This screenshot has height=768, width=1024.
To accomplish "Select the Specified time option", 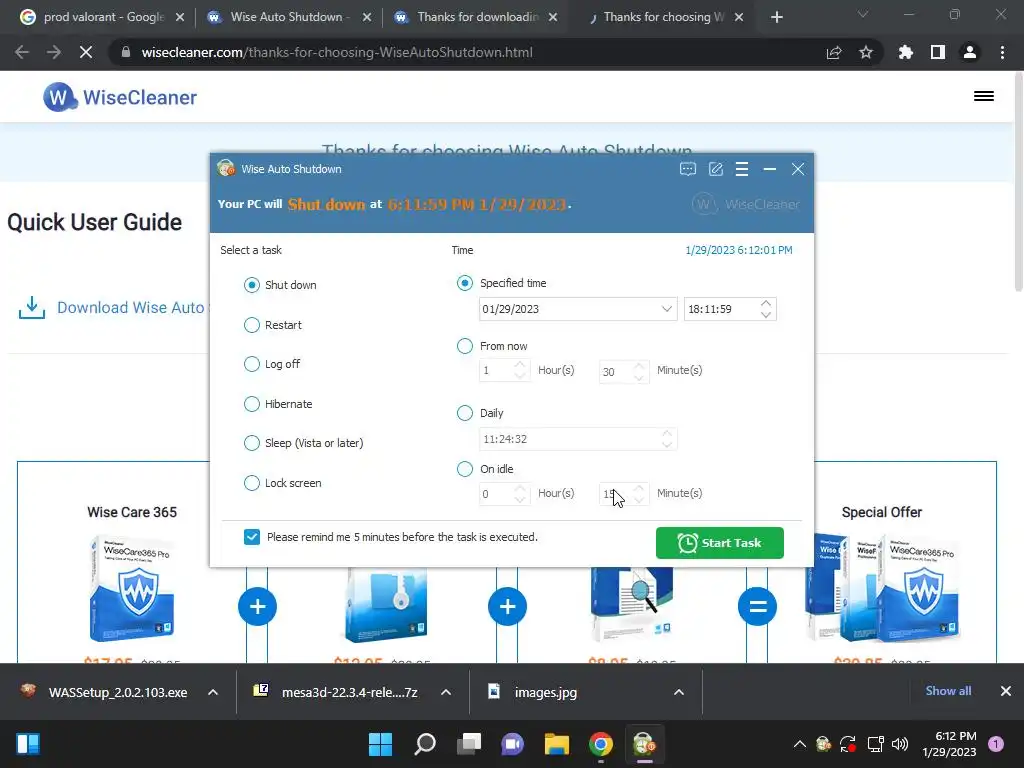I will (x=464, y=283).
